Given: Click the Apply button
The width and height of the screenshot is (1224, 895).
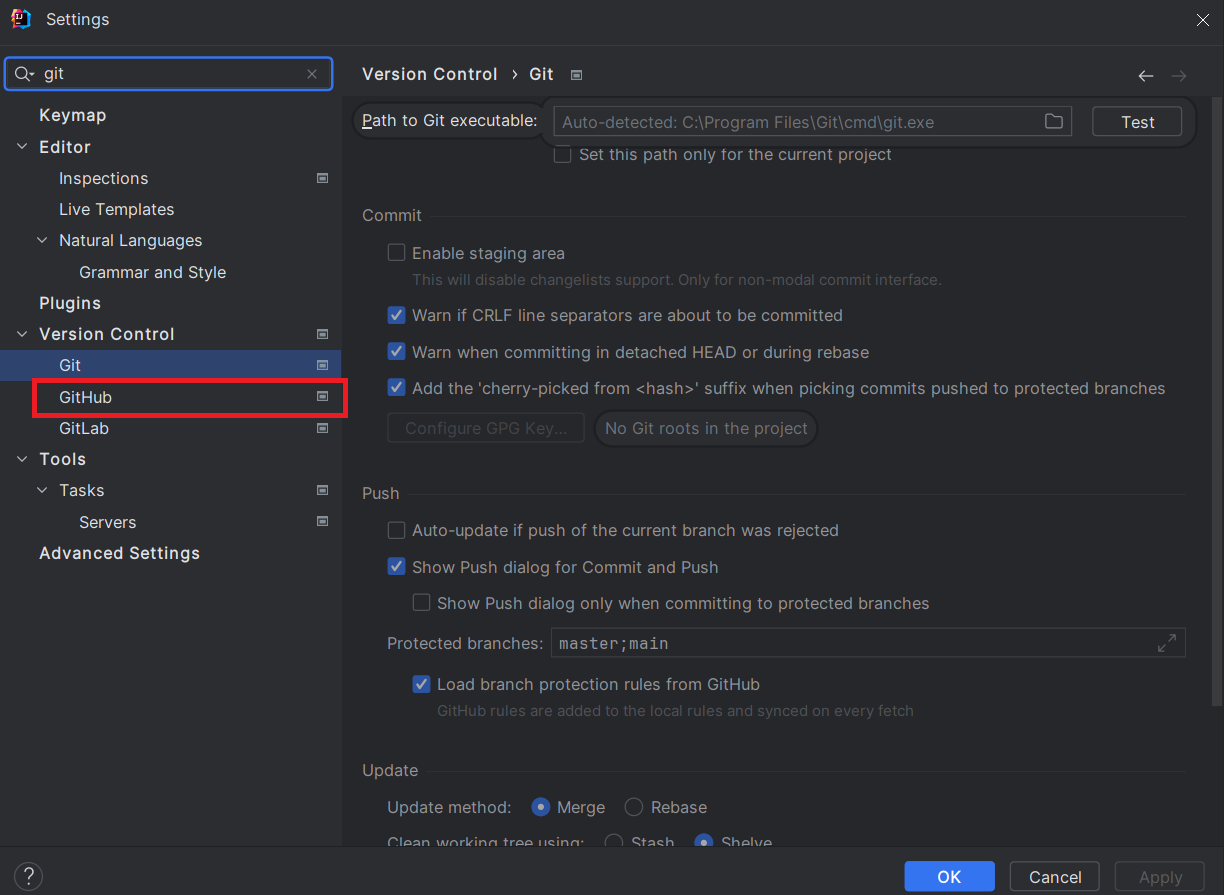Looking at the screenshot, I should (x=1160, y=877).
